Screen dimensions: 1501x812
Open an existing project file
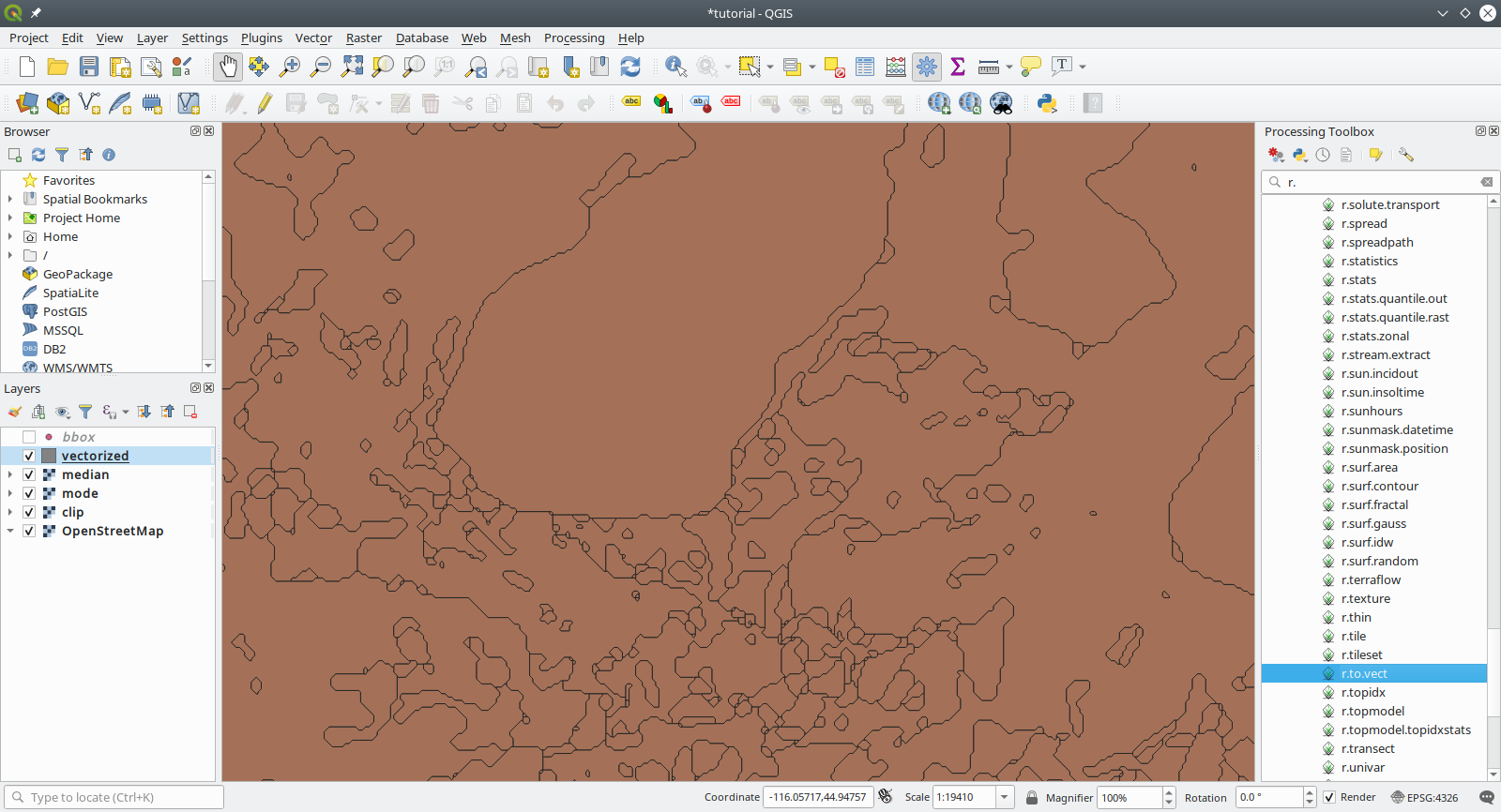click(58, 67)
